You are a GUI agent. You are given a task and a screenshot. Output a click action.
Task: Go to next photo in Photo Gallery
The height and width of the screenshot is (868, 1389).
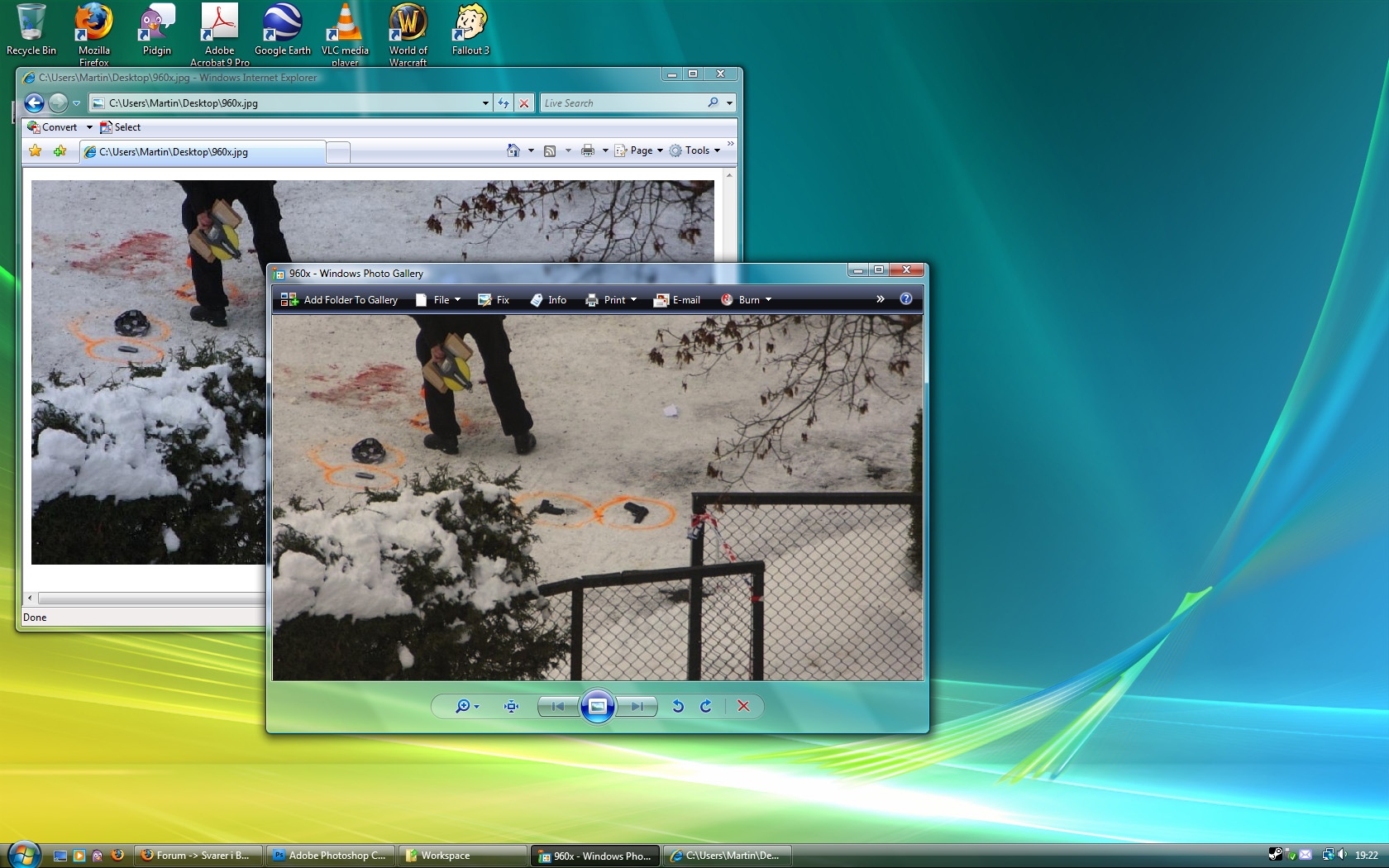coord(637,706)
